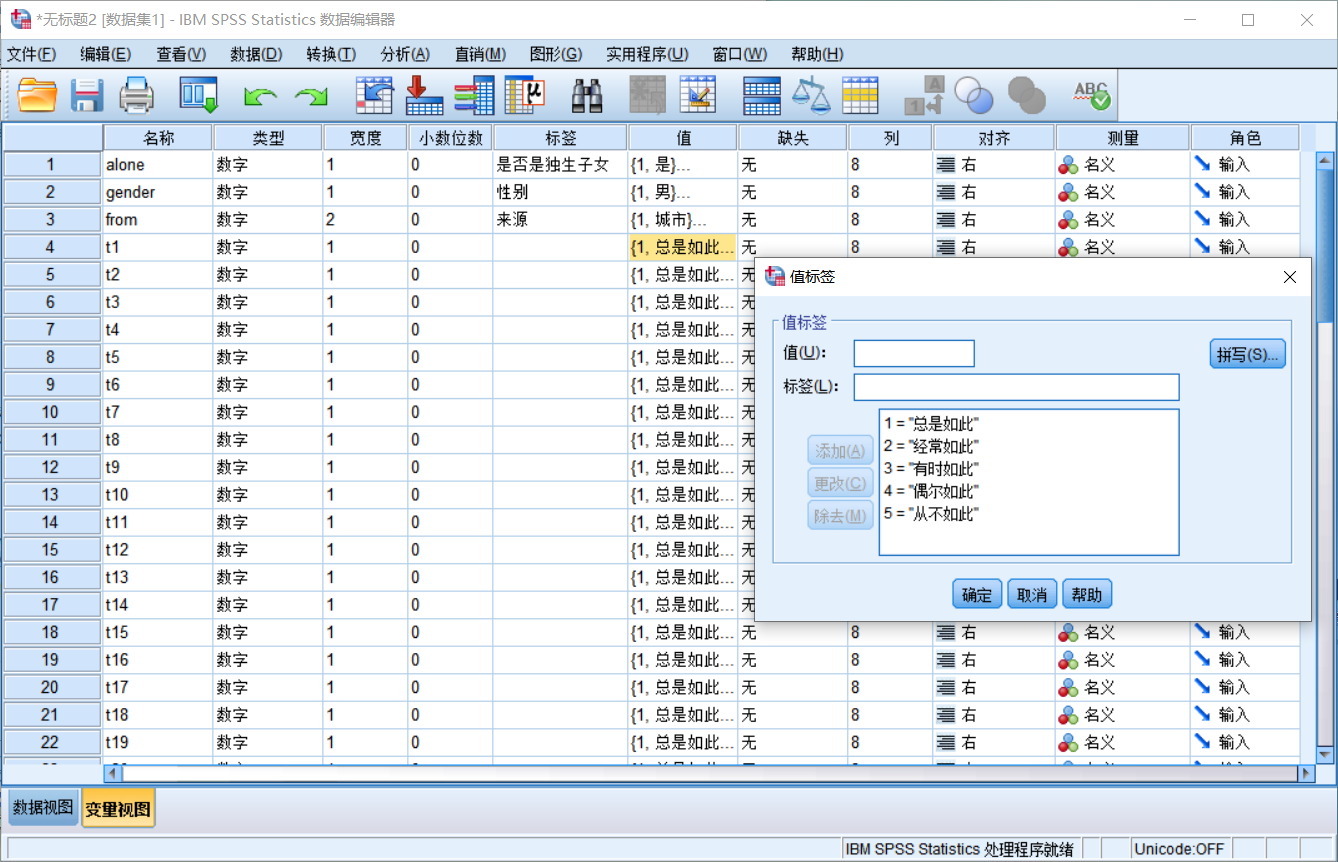1338x862 pixels.
Task: Click the horizontal scrollbar right arrow
Action: (1306, 773)
